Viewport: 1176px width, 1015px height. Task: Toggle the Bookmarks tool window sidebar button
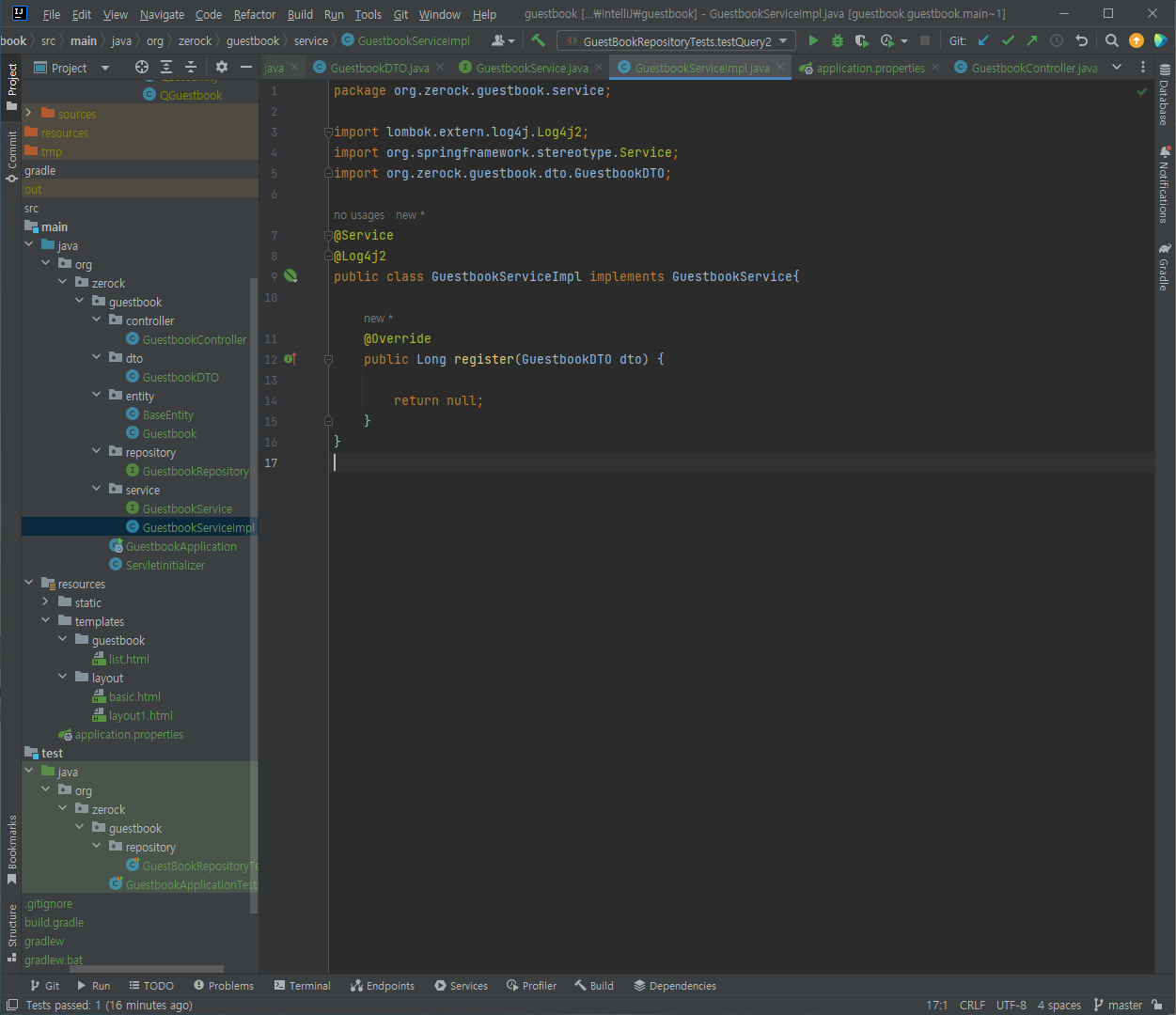pos(11,850)
